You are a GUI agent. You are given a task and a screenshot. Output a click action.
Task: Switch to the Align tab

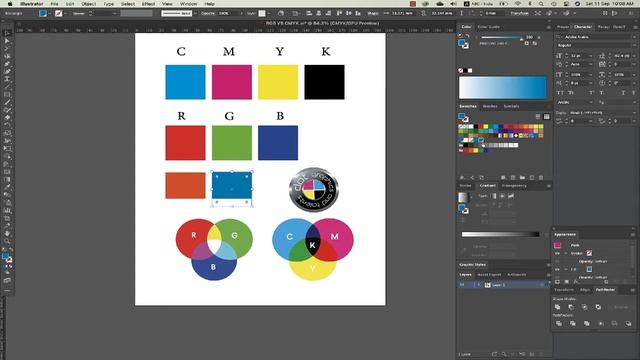coord(584,290)
